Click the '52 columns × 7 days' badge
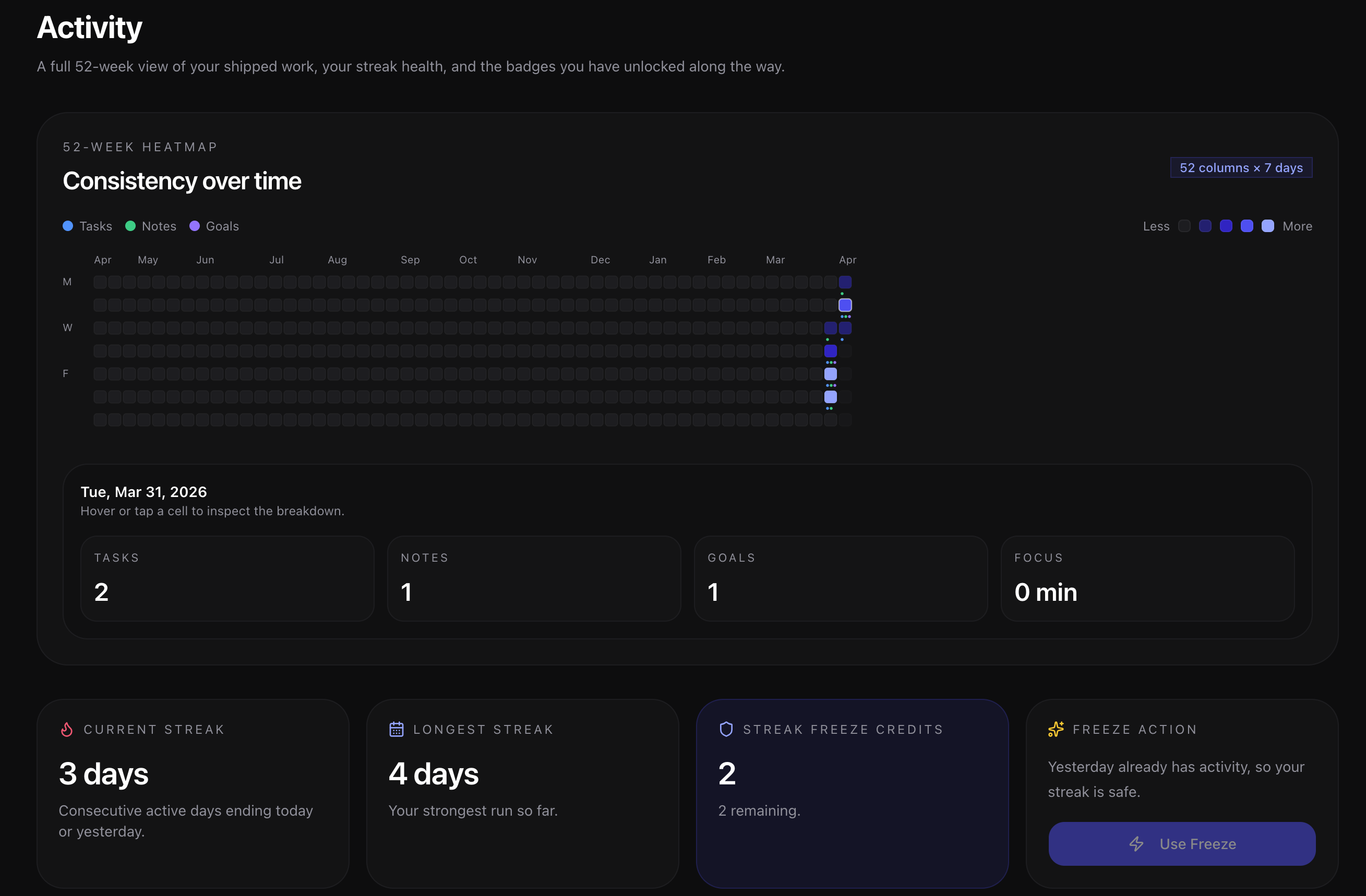 (x=1241, y=167)
